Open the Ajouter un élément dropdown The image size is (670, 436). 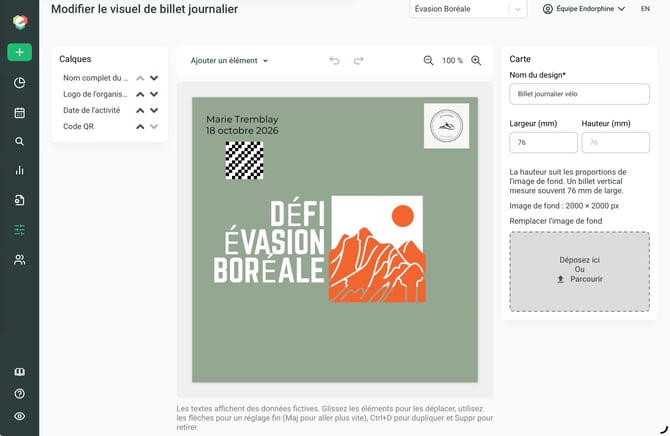229,61
